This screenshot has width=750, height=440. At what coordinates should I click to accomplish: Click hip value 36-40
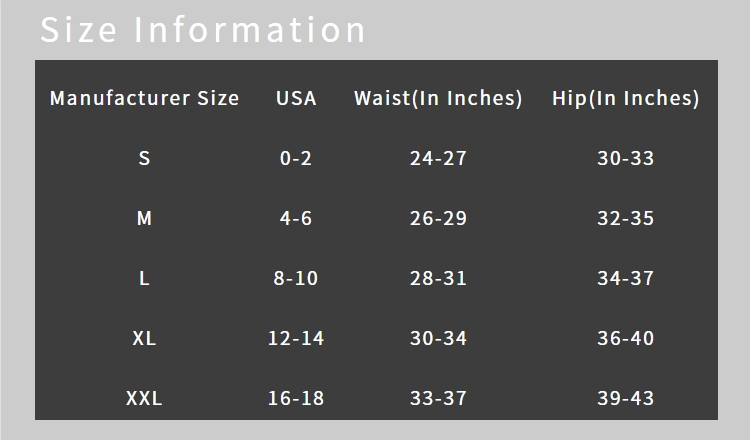pos(626,338)
